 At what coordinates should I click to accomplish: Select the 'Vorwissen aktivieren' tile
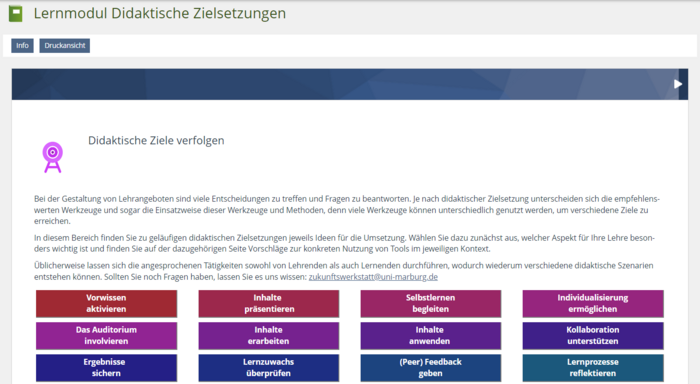point(106,304)
